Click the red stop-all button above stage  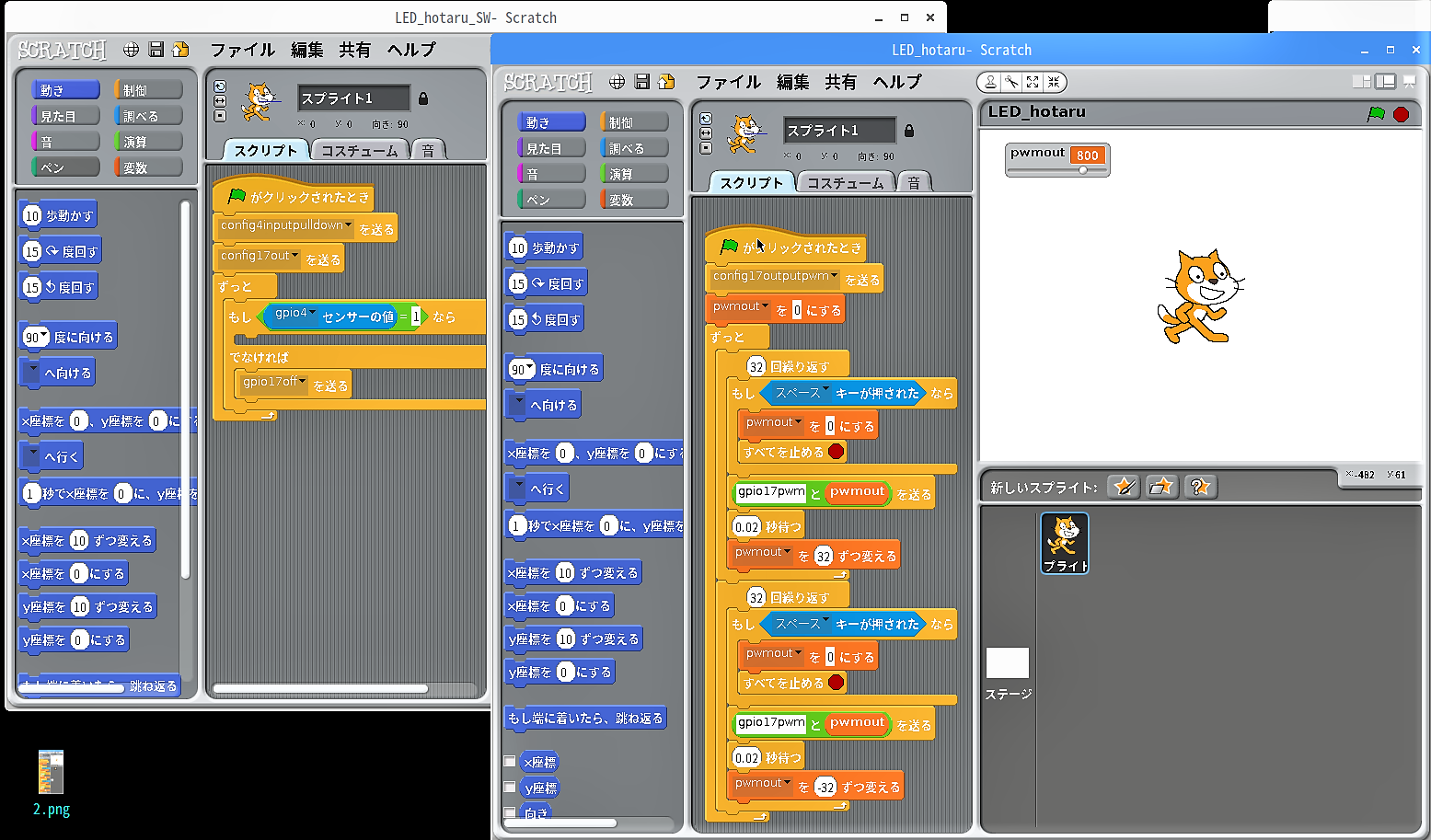[x=1401, y=114]
